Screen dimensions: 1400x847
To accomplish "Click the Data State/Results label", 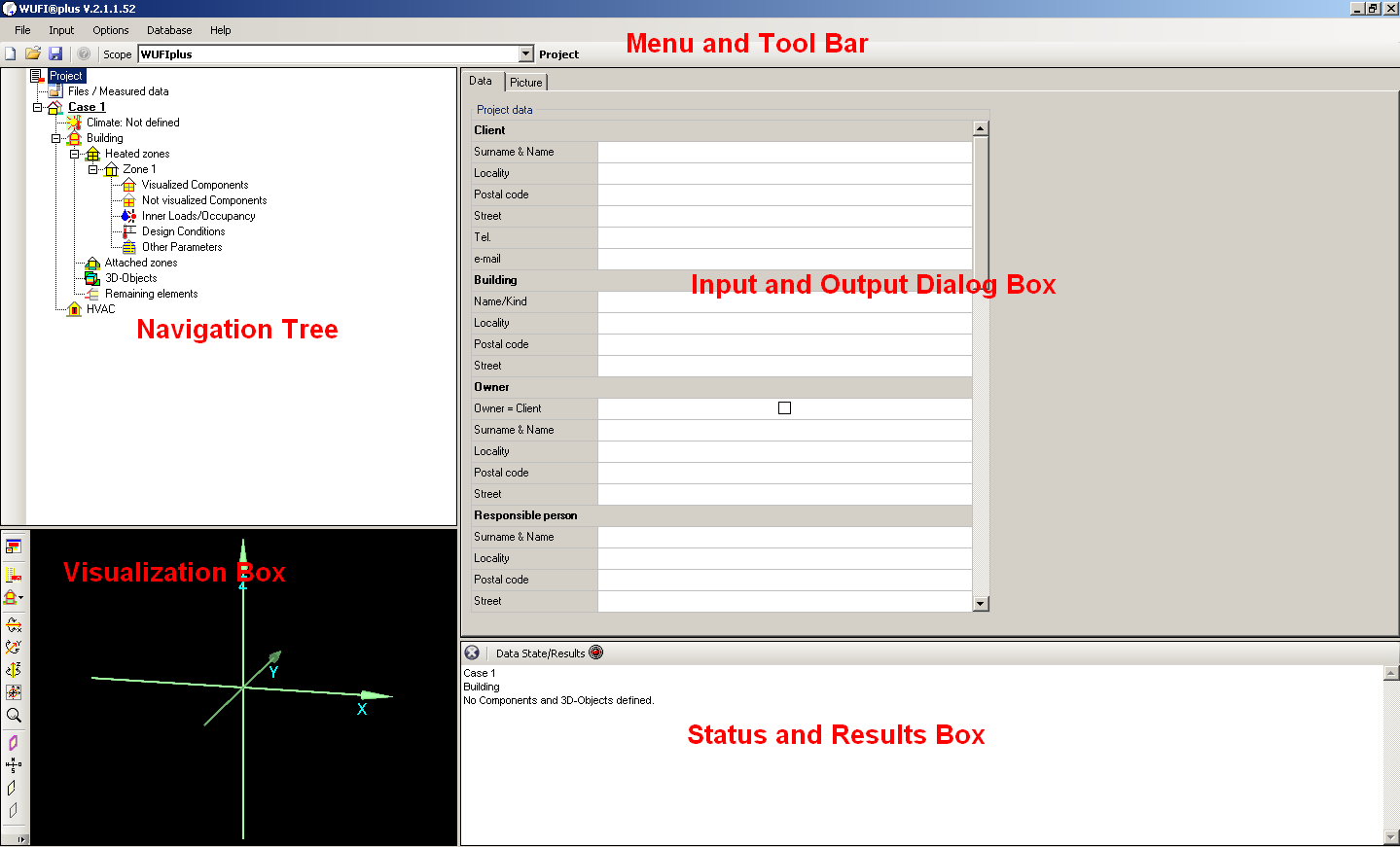I will tap(540, 653).
